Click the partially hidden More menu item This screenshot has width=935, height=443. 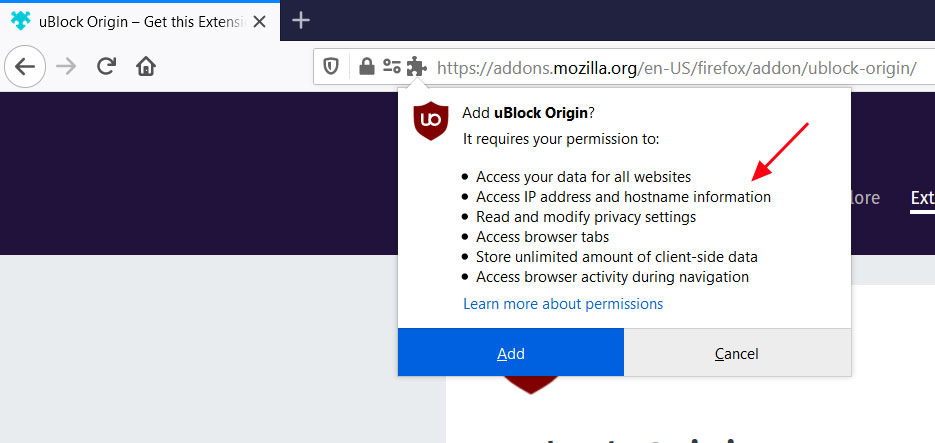coord(864,198)
